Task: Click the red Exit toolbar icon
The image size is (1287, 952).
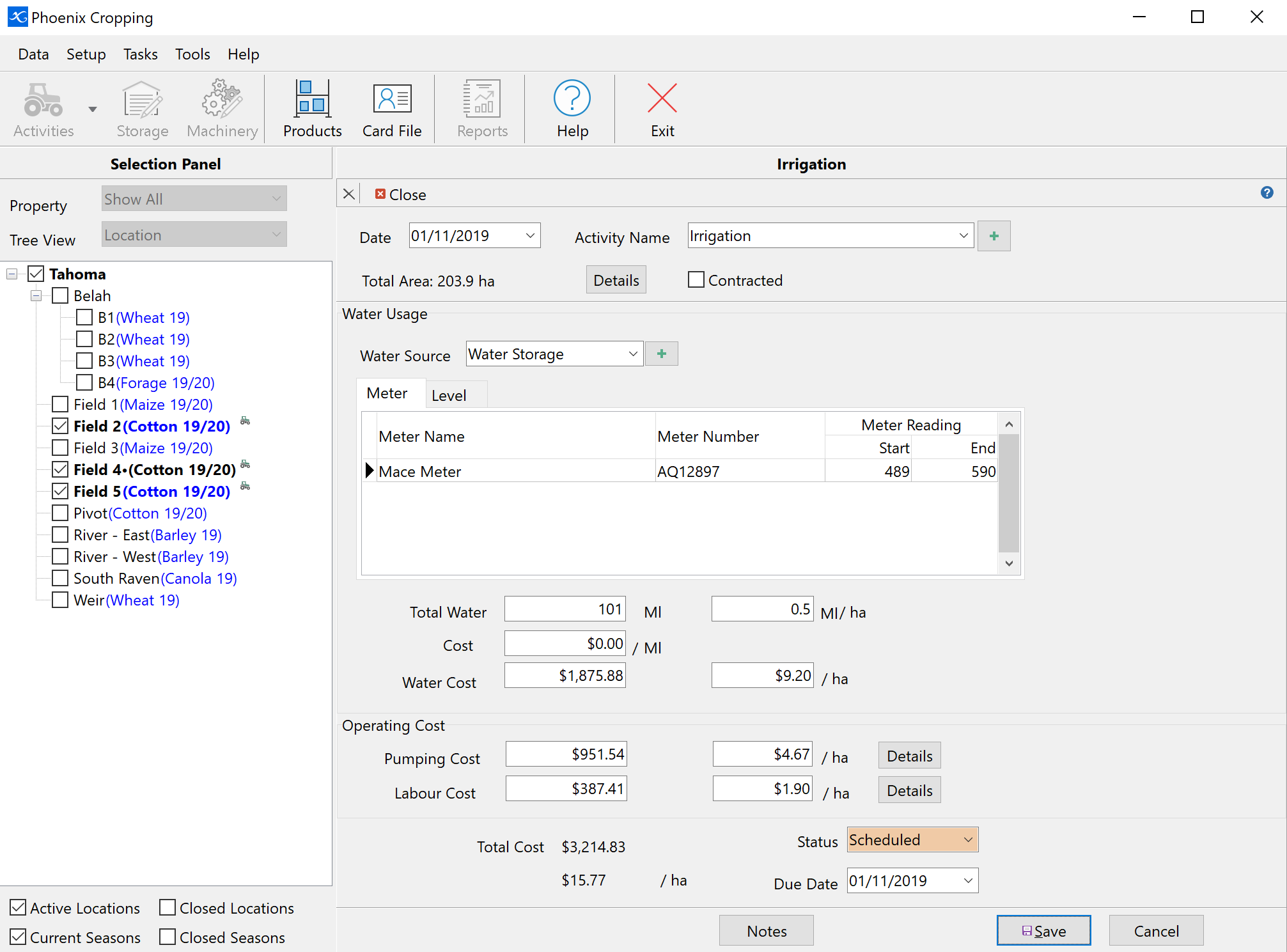Action: click(x=662, y=109)
